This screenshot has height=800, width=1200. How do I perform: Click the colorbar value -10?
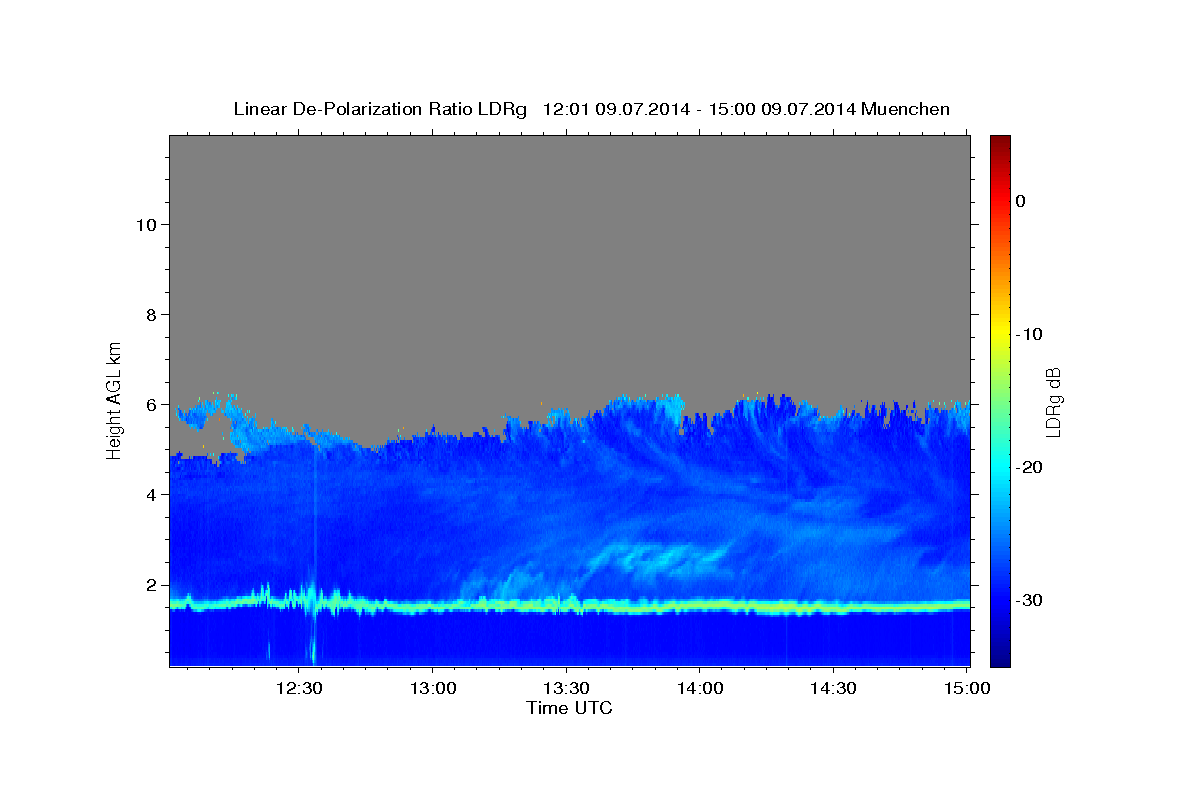point(1029,334)
